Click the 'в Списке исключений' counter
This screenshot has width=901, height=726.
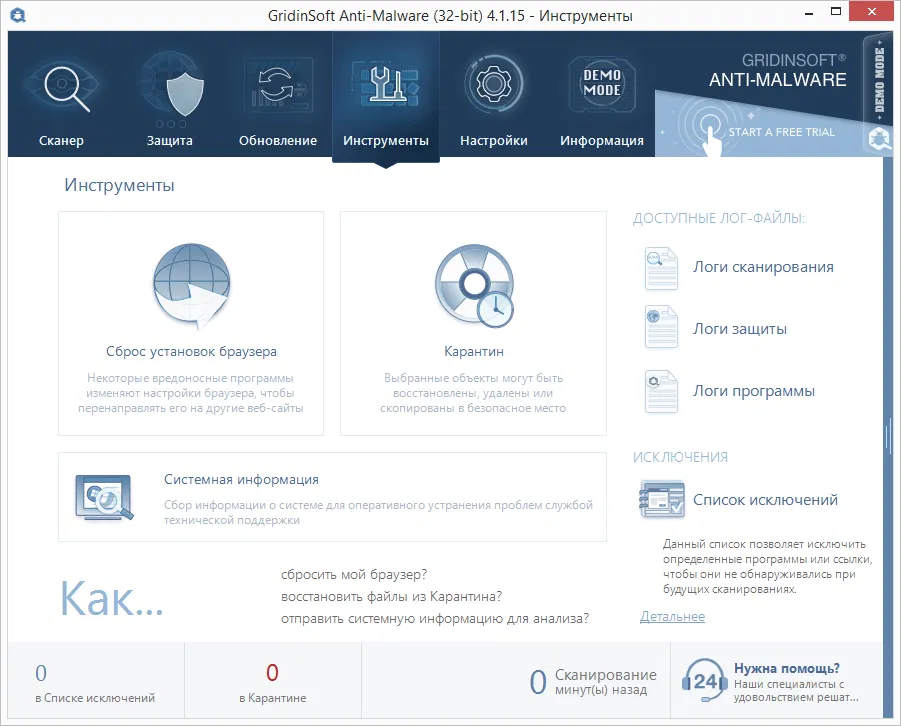(95, 682)
